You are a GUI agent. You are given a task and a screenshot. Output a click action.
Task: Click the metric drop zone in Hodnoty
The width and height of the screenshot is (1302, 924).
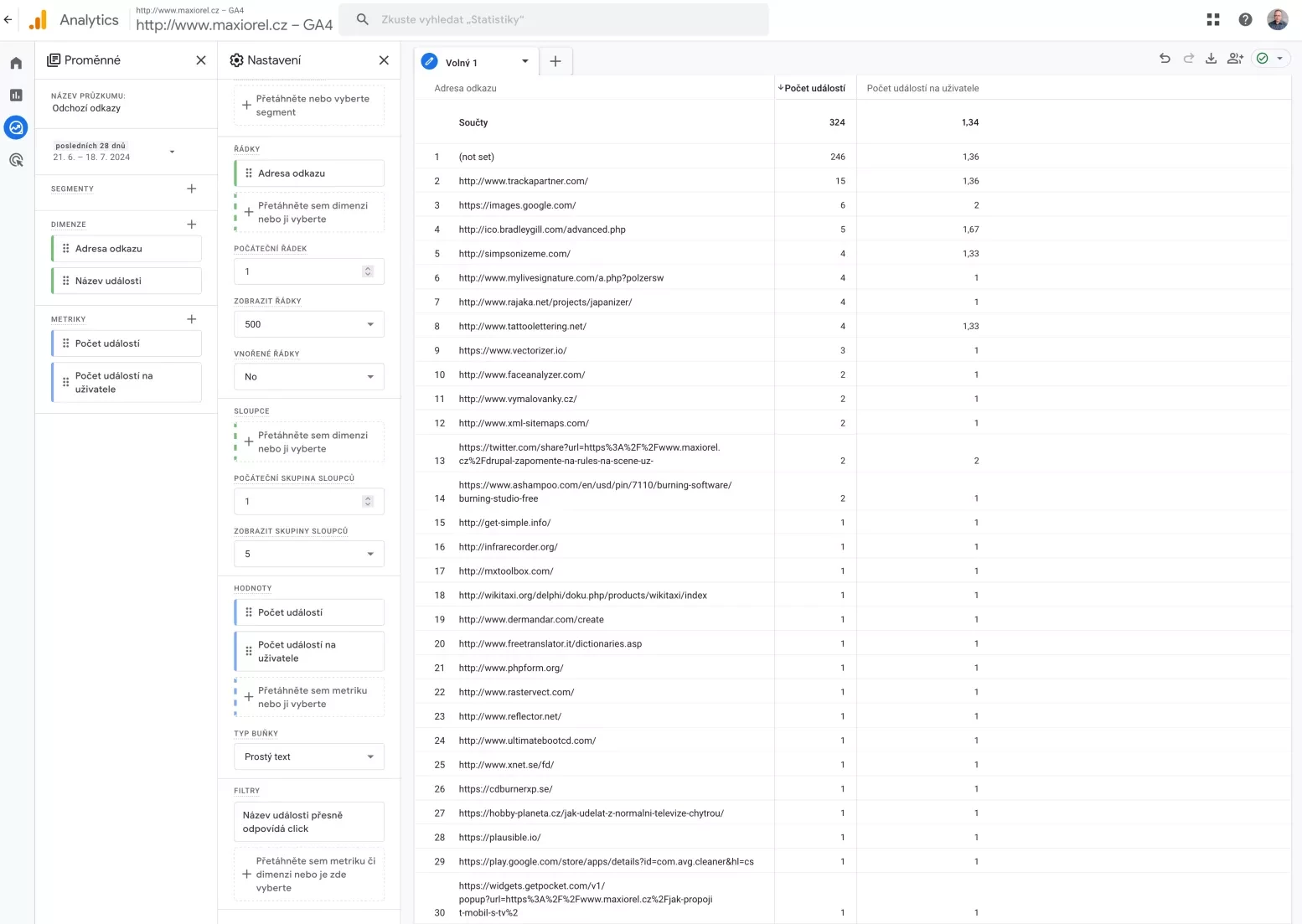pos(309,697)
